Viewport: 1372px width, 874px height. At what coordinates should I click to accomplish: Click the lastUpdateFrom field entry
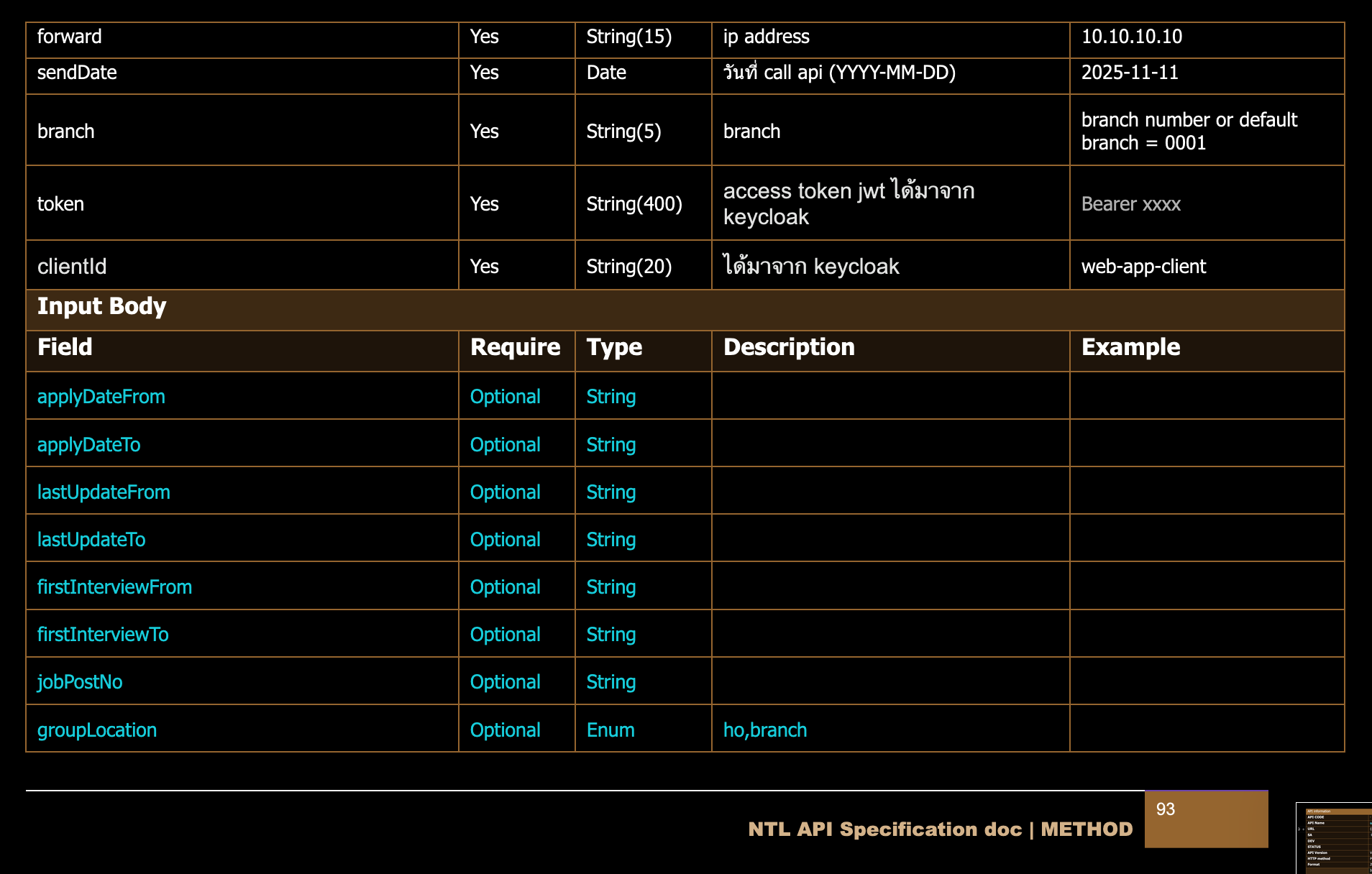[x=104, y=492]
